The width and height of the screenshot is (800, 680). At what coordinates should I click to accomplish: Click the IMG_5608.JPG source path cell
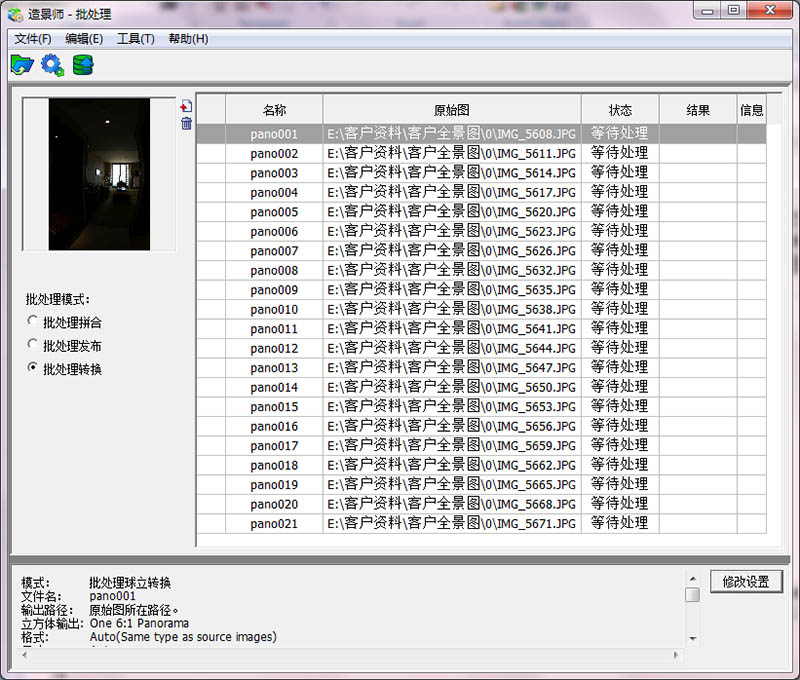tap(452, 134)
